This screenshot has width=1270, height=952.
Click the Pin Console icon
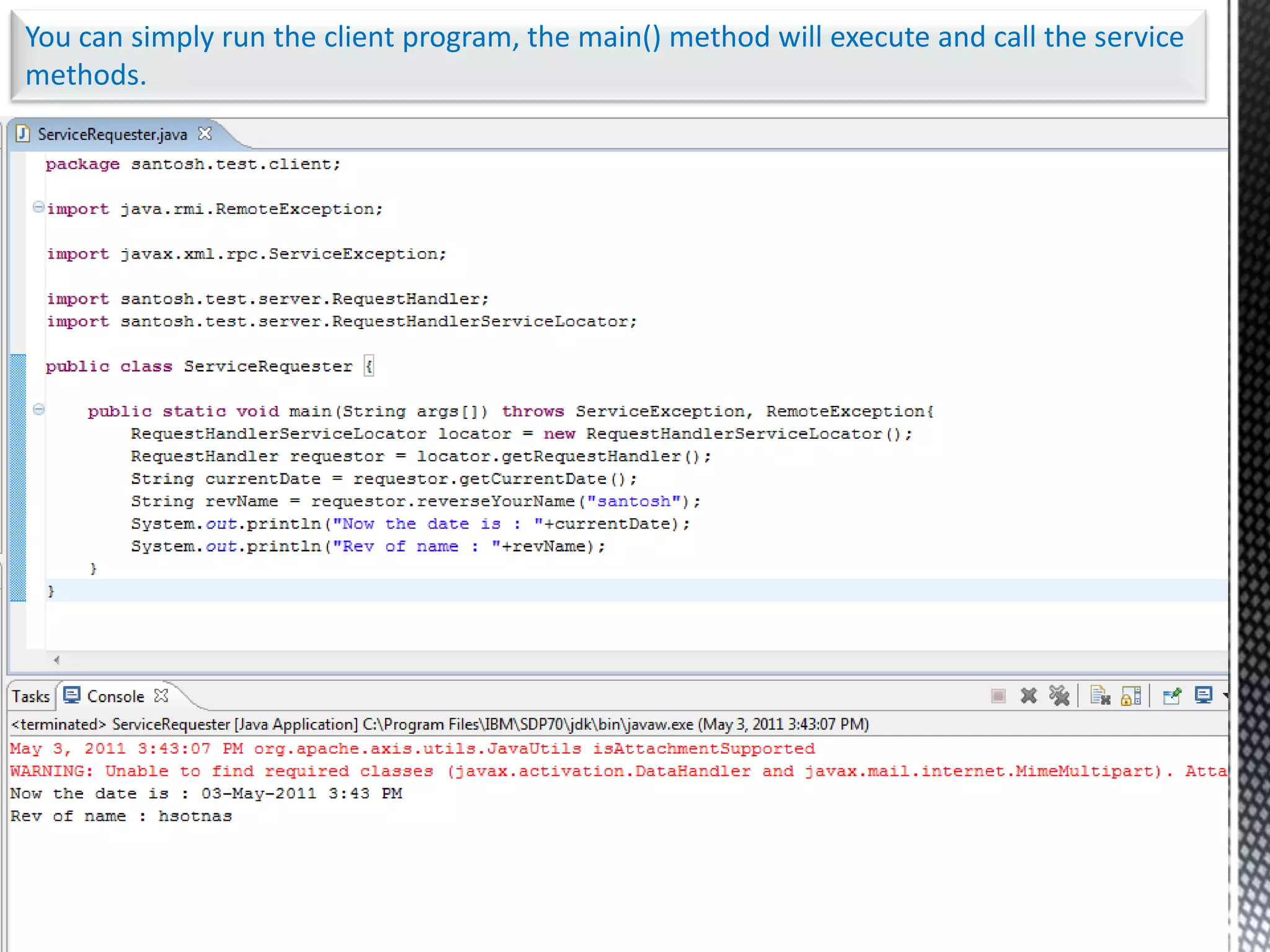(x=1172, y=696)
